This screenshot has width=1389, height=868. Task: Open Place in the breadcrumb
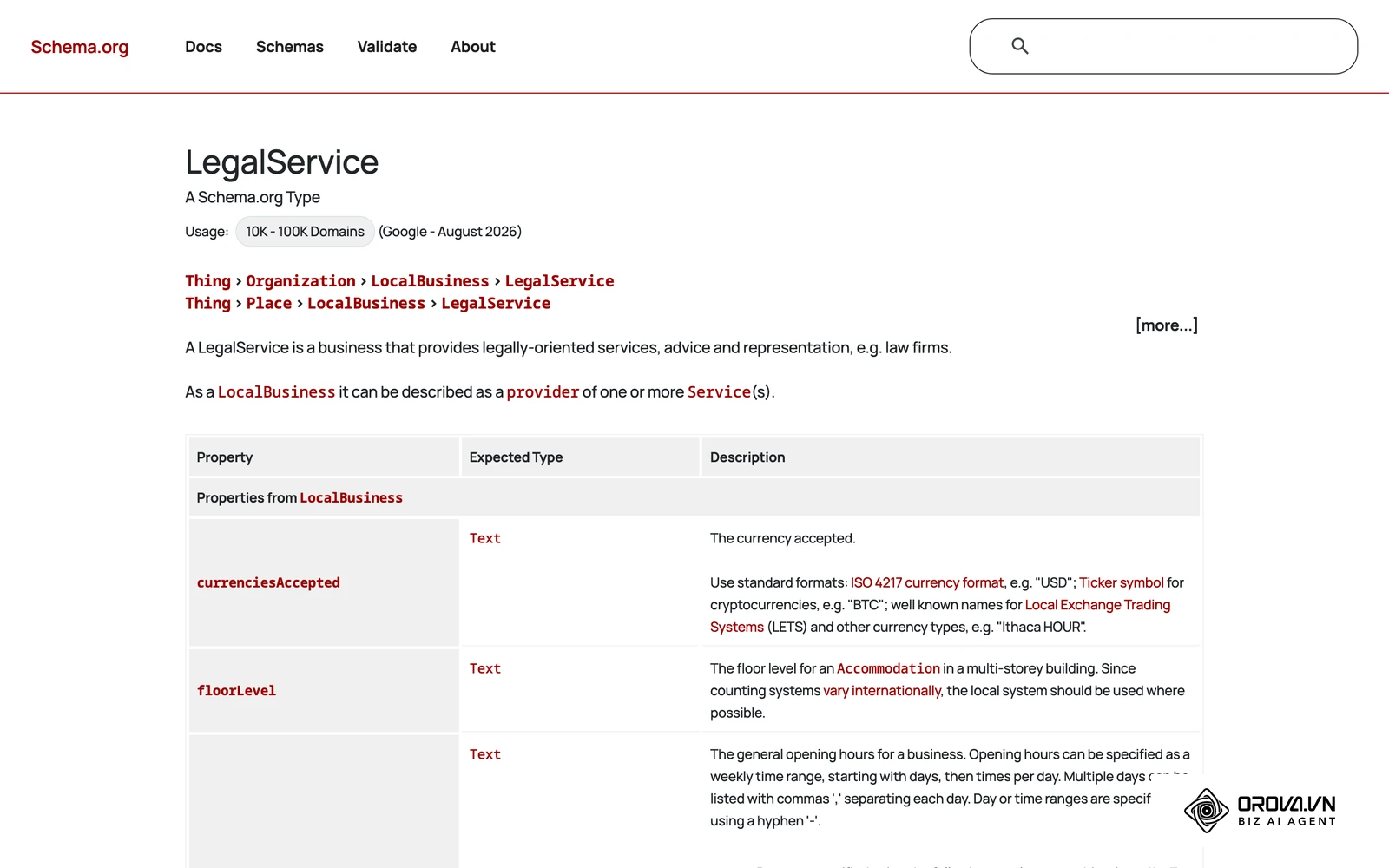[x=269, y=303]
